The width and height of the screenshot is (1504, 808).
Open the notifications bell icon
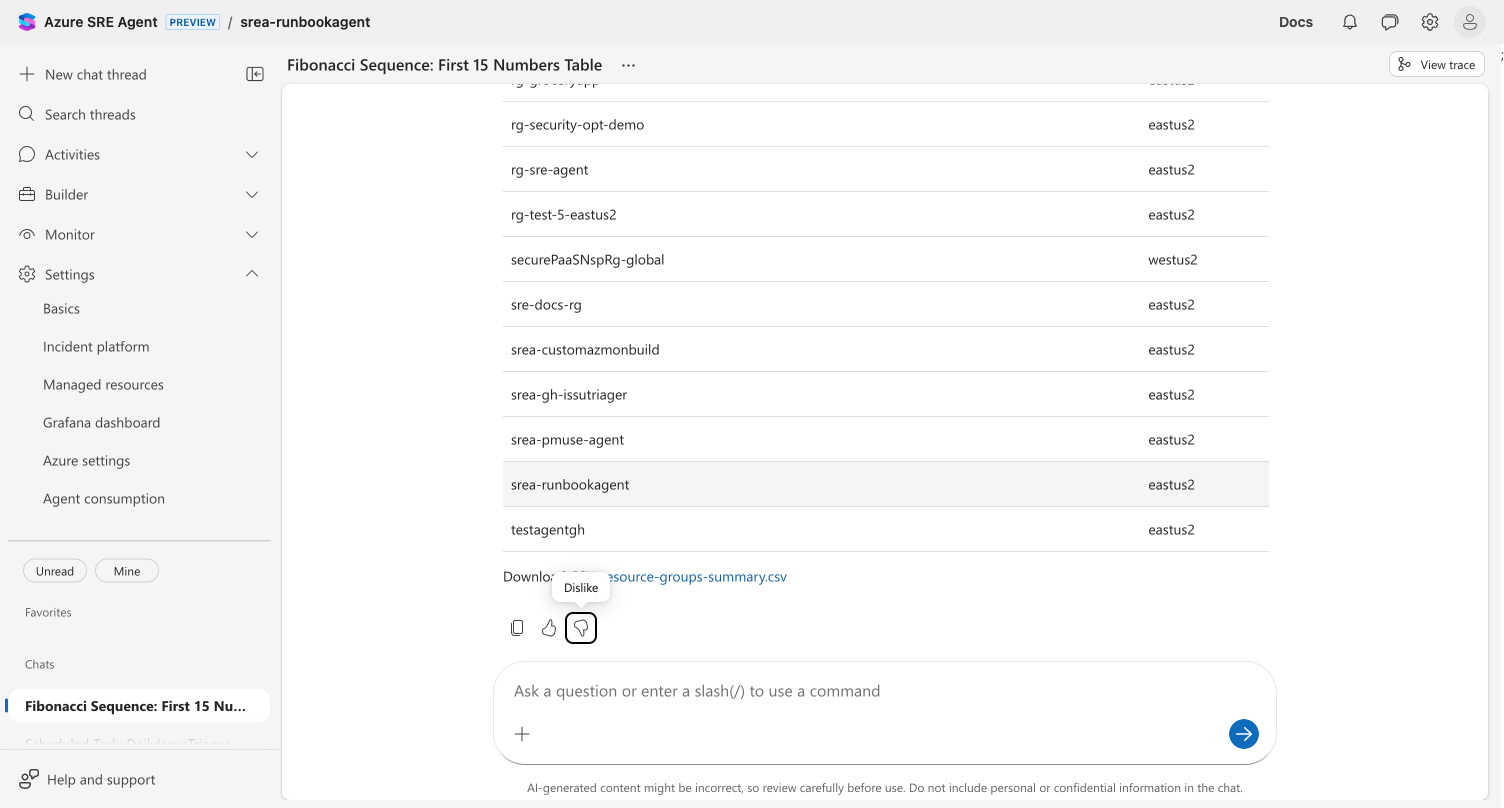click(x=1350, y=22)
